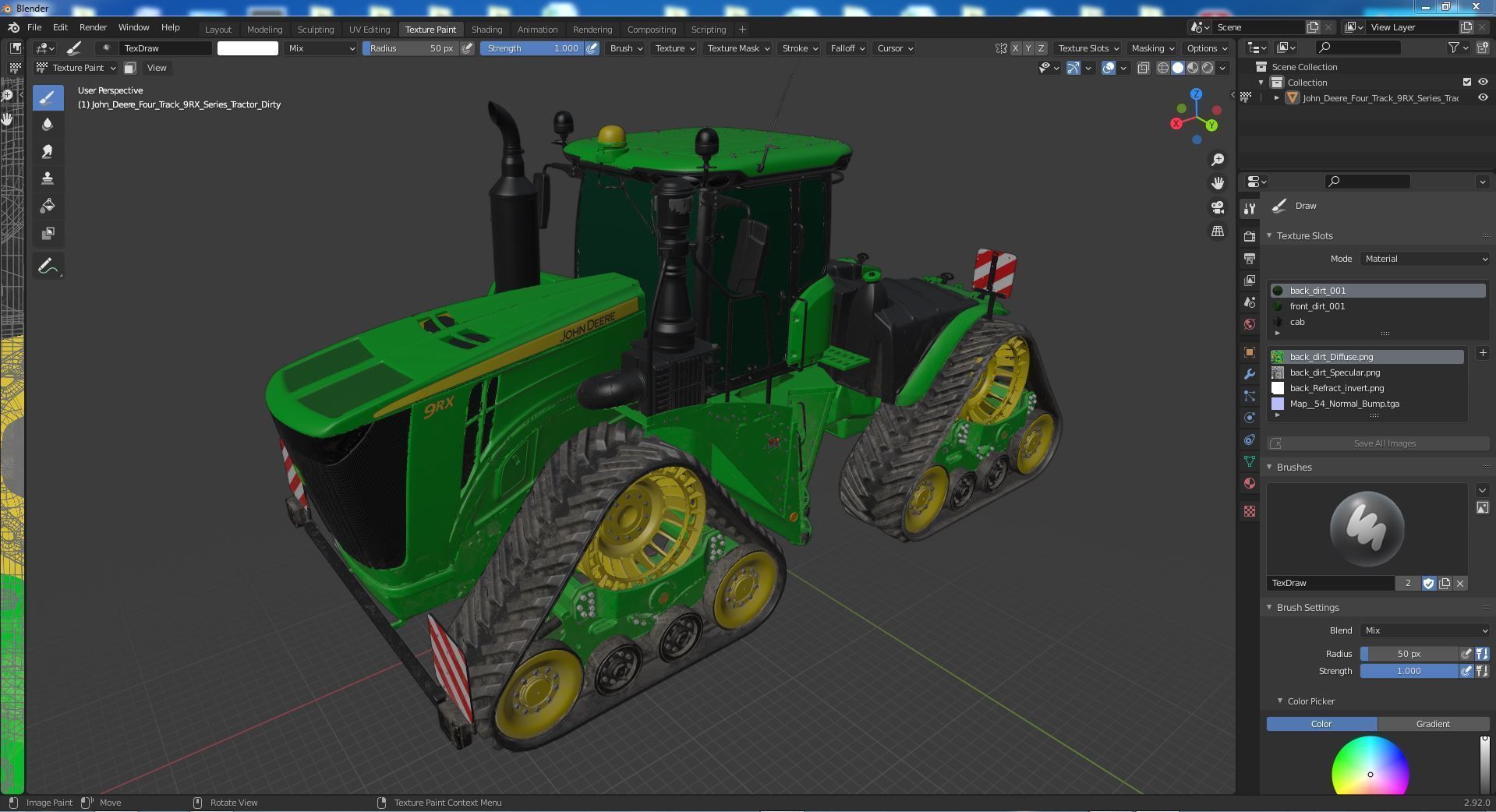The height and width of the screenshot is (812, 1496).
Task: Open the Render properties tab
Action: 1250,236
